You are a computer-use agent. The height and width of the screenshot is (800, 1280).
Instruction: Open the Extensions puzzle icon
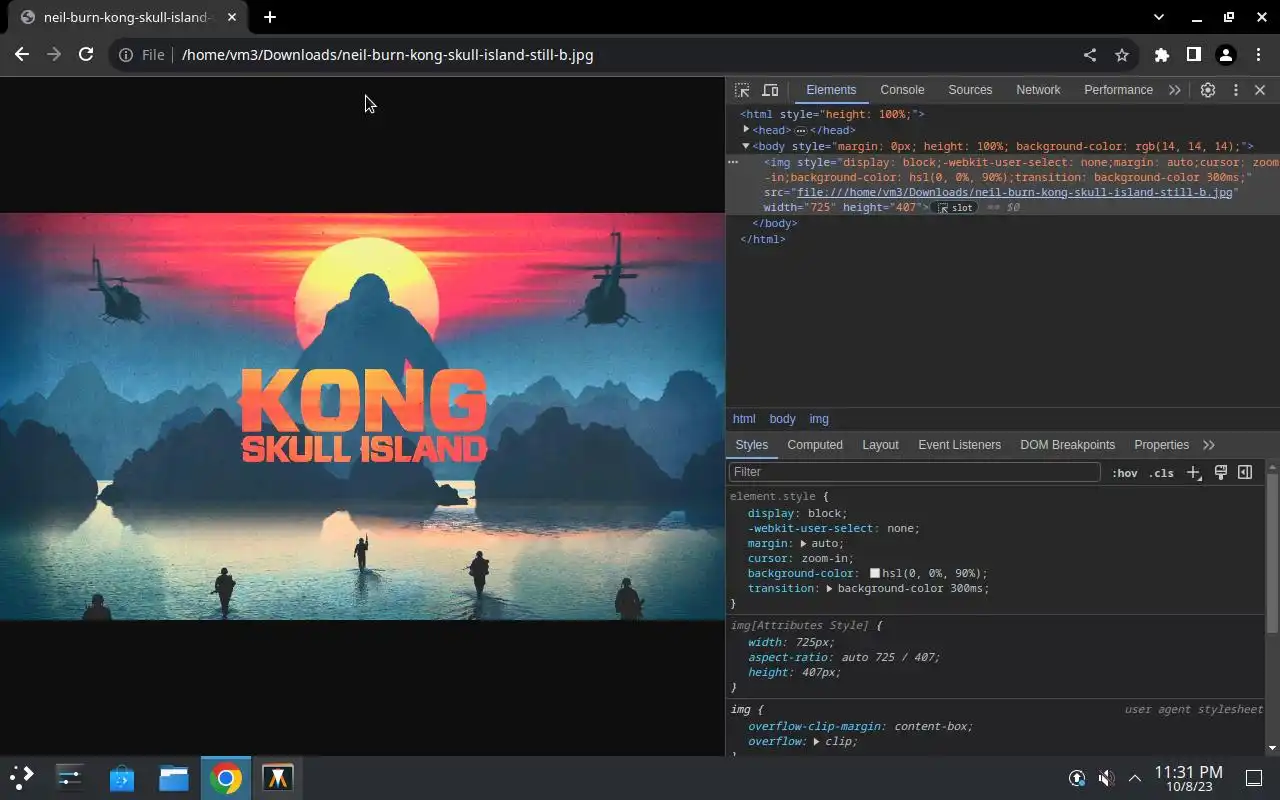1161,55
